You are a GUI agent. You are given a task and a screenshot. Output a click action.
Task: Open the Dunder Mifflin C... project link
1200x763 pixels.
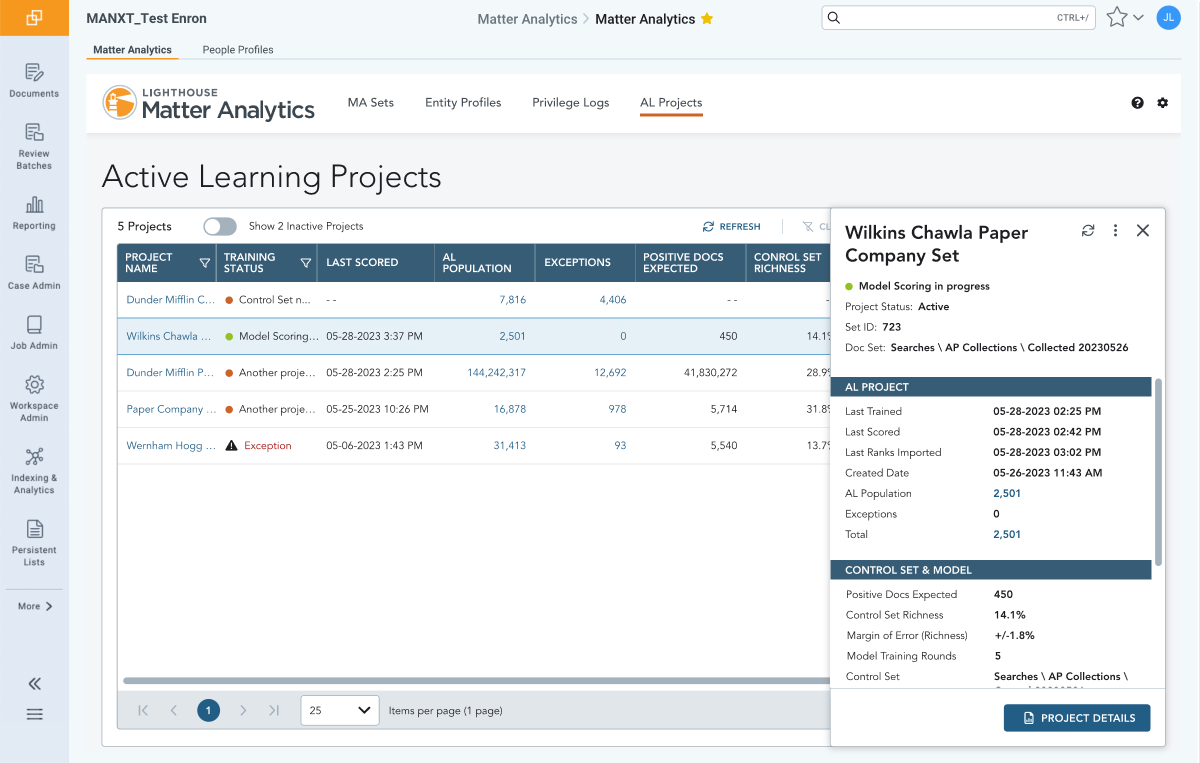171,300
